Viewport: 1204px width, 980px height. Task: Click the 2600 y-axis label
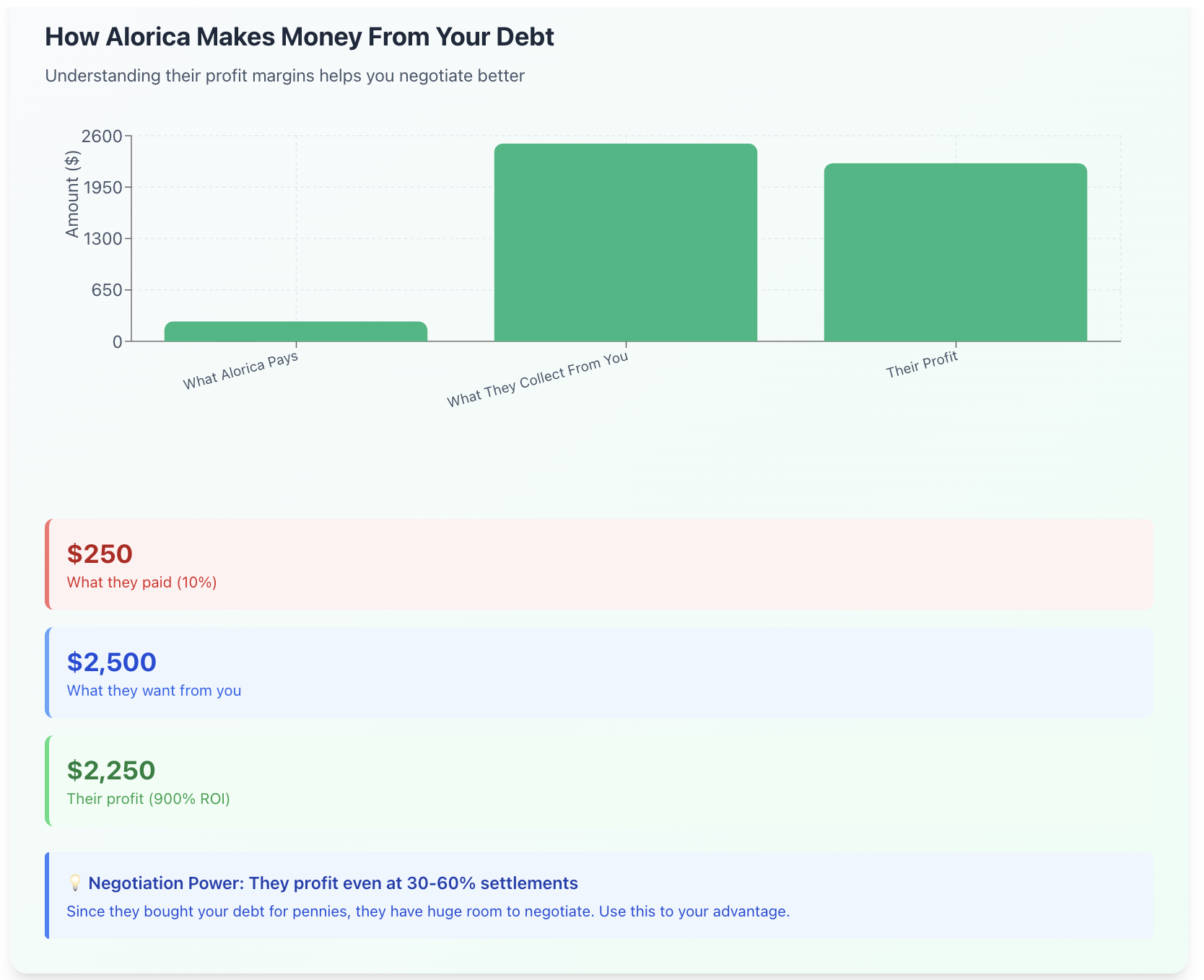click(x=102, y=136)
